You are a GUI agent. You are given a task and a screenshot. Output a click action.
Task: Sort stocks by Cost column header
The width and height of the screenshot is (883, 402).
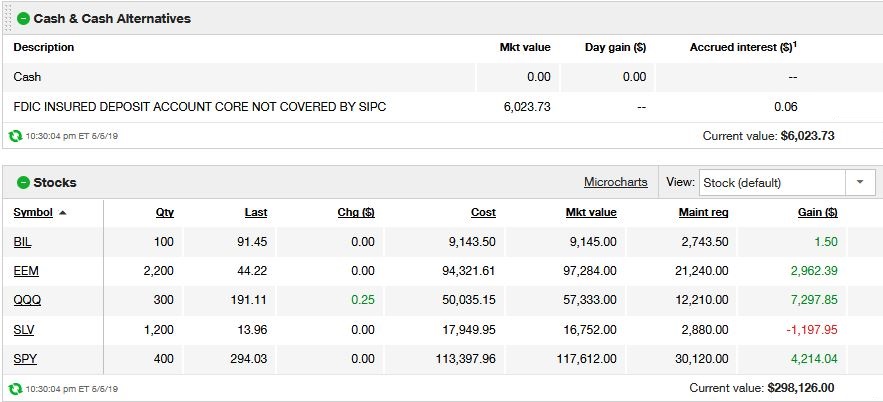coord(483,212)
